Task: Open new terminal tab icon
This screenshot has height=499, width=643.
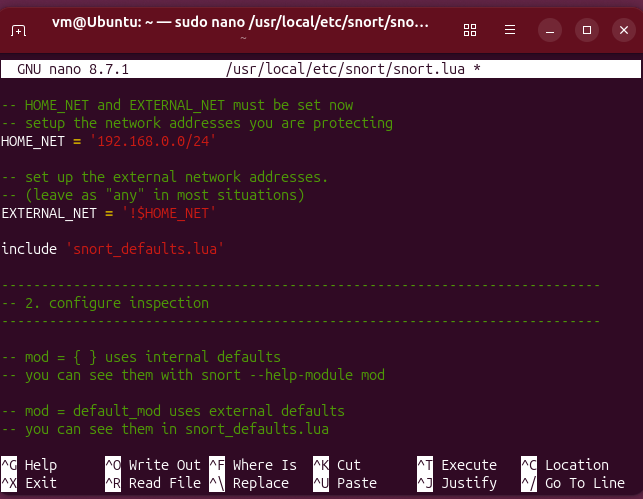Action: click(x=18, y=30)
